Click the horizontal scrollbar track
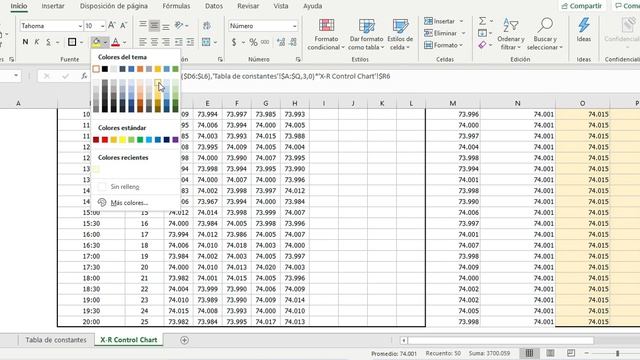 click(x=500, y=340)
